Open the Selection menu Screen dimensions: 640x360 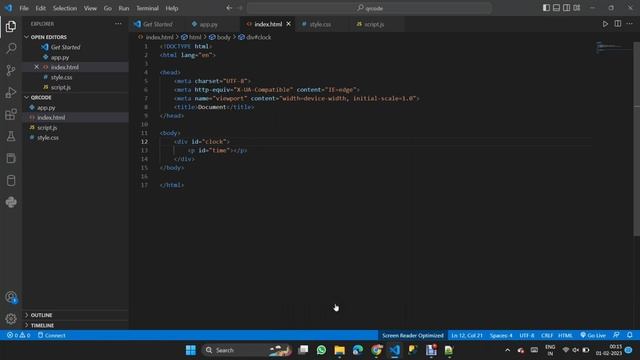pos(64,8)
